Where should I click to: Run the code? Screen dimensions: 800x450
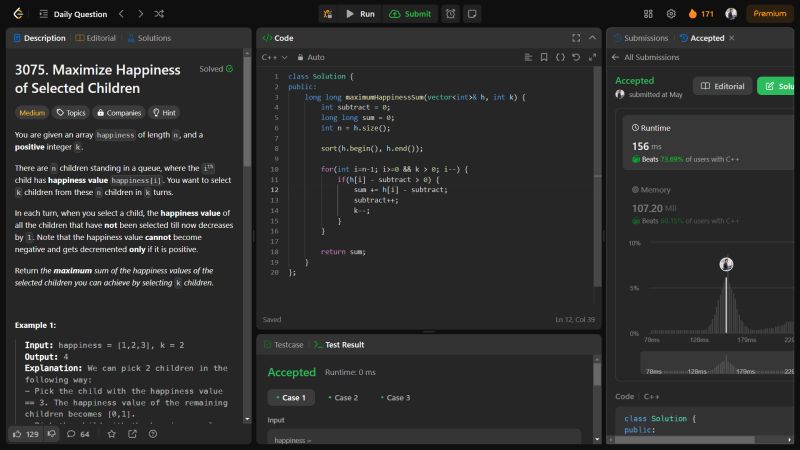tap(360, 14)
